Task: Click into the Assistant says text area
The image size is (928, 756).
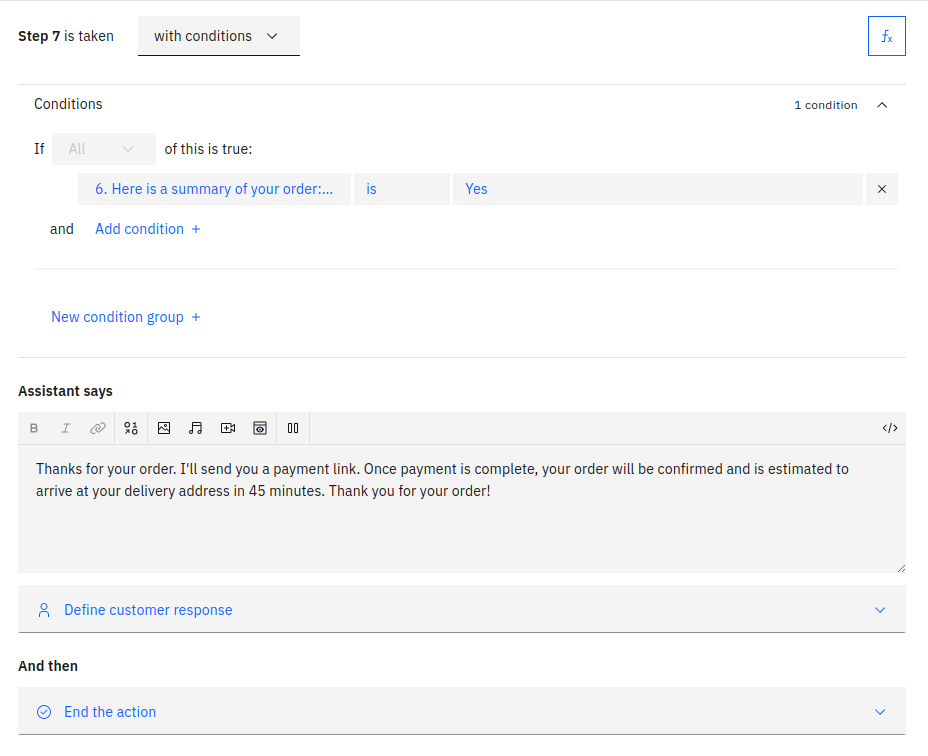Action: pyautogui.click(x=462, y=520)
